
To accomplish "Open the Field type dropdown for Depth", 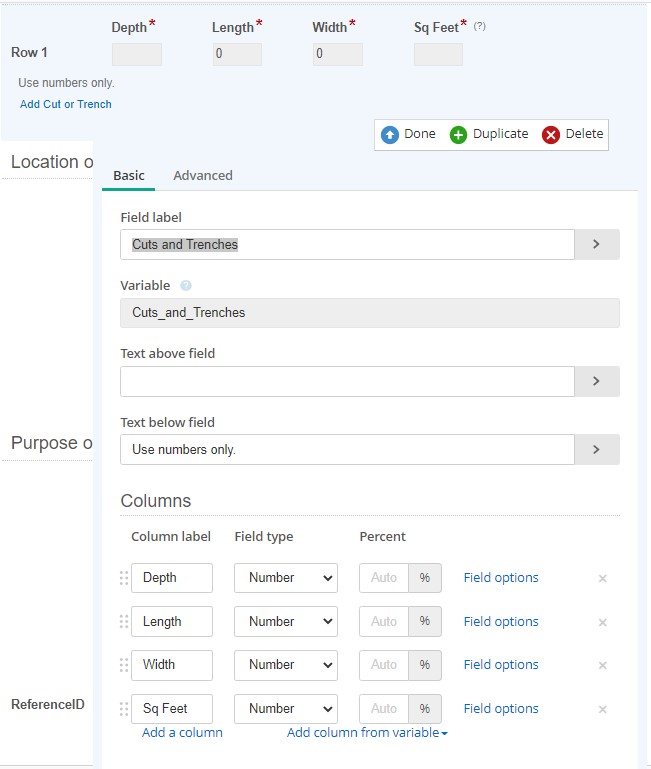I will [x=285, y=578].
